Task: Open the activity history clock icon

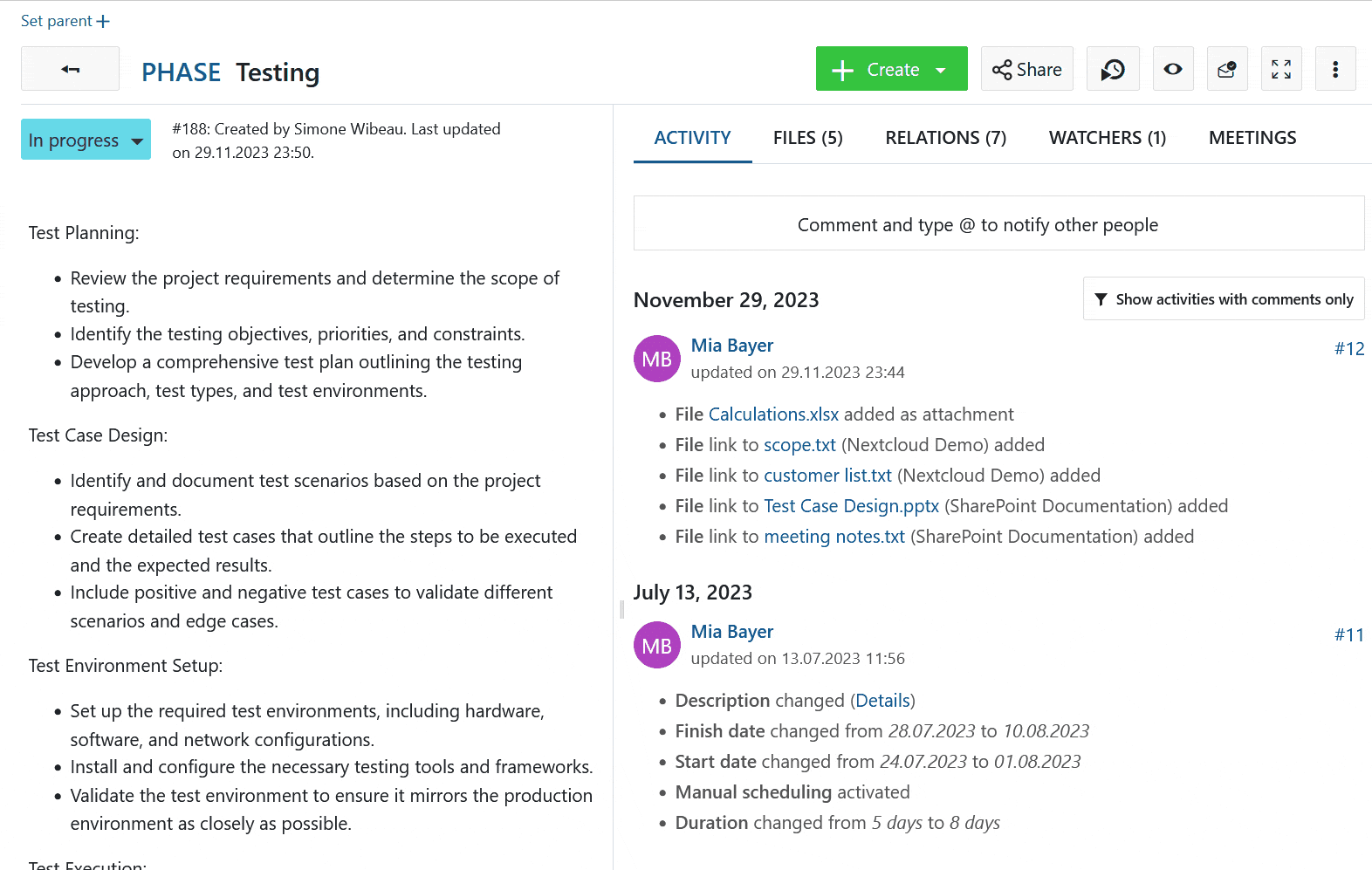Action: click(x=1113, y=69)
